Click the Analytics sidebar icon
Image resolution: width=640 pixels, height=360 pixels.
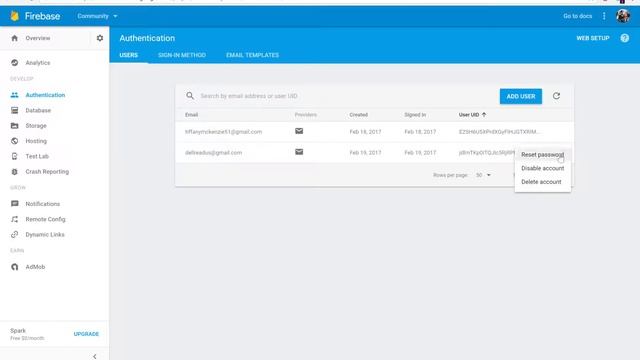click(15, 62)
